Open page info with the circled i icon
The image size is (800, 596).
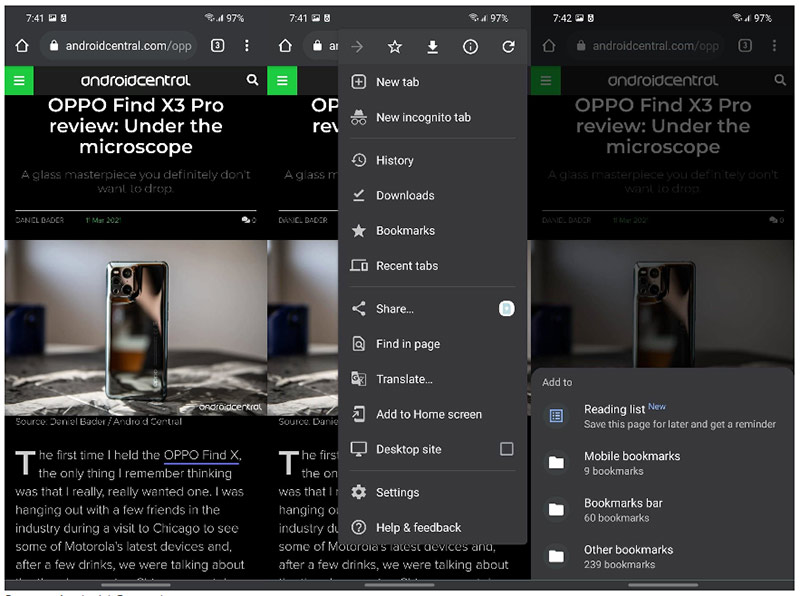coord(470,47)
